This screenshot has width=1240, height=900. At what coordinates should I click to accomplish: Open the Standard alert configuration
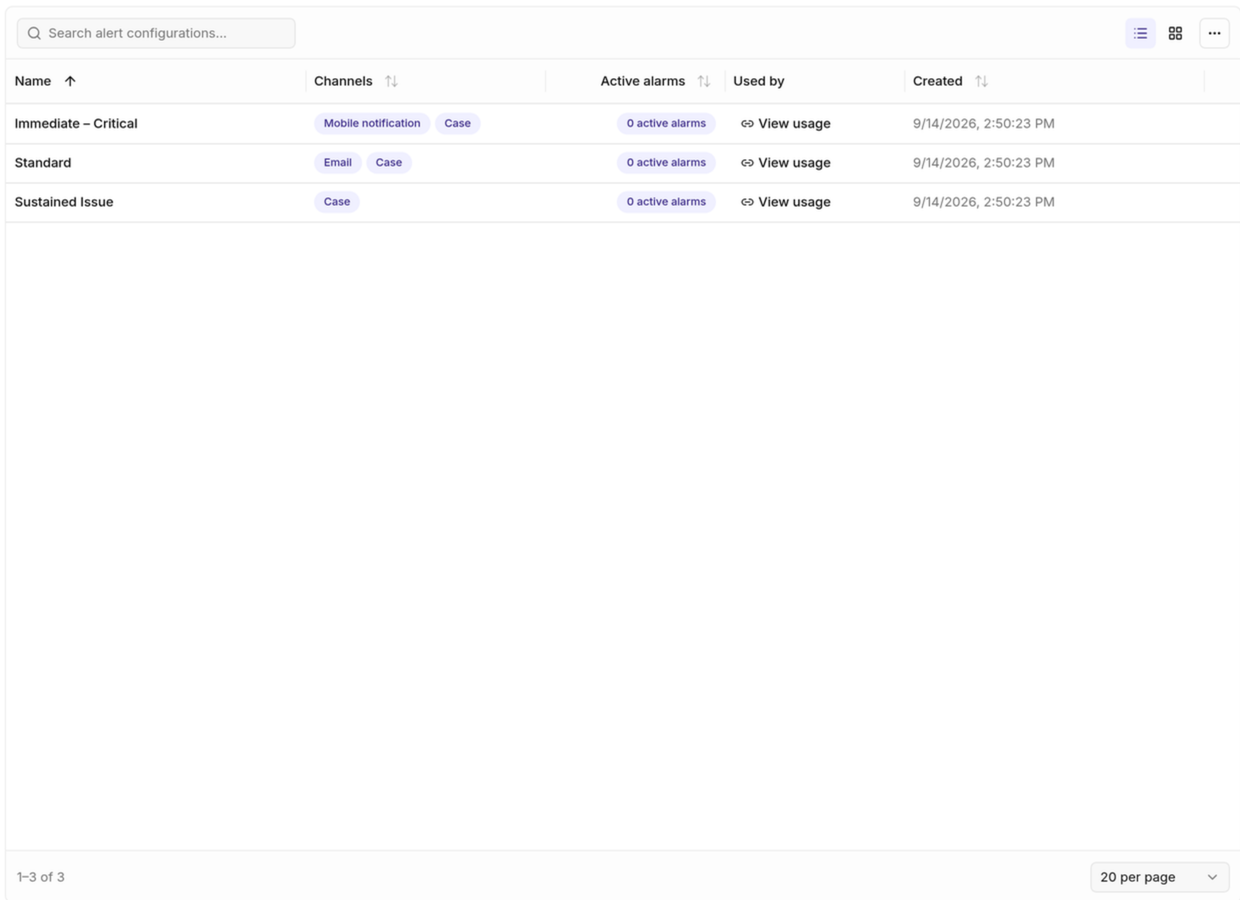(x=43, y=163)
